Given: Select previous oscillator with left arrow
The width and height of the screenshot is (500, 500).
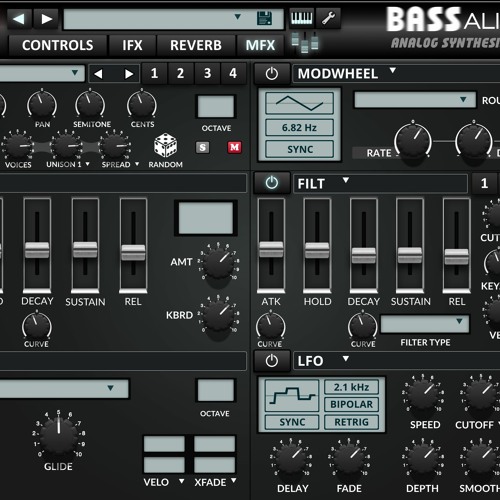Looking at the screenshot, I should click(99, 73).
